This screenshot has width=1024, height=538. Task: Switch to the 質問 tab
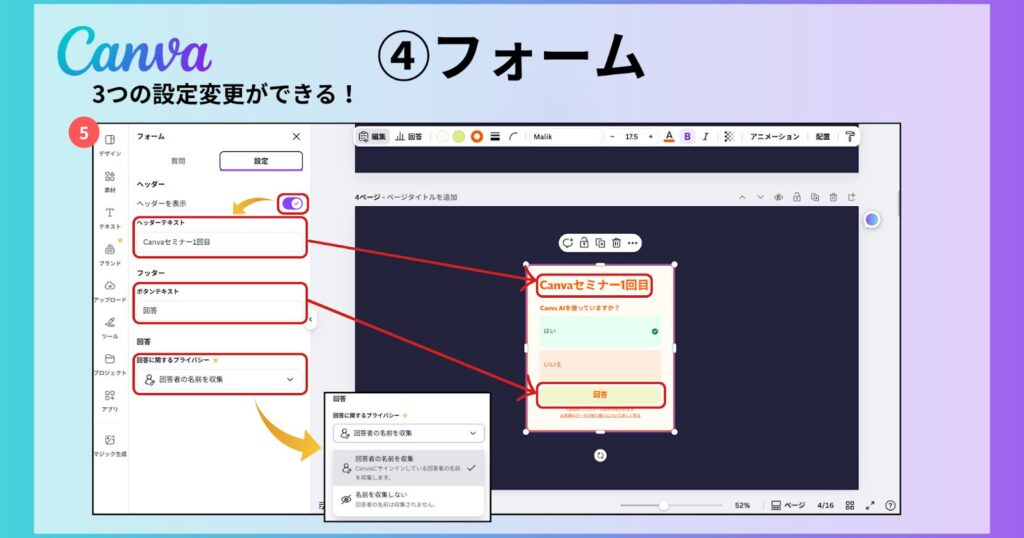177,161
